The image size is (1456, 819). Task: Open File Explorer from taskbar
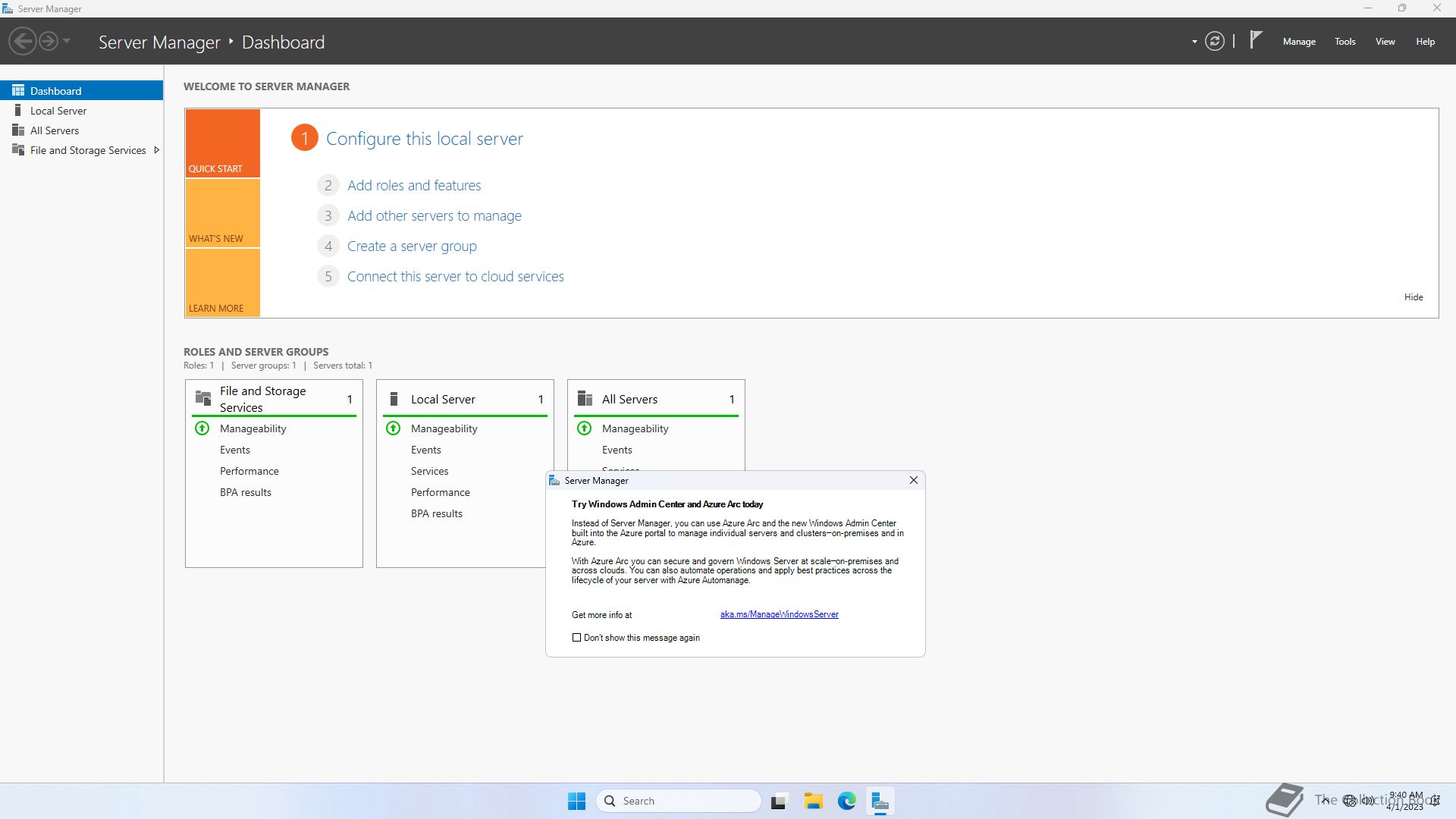point(813,801)
